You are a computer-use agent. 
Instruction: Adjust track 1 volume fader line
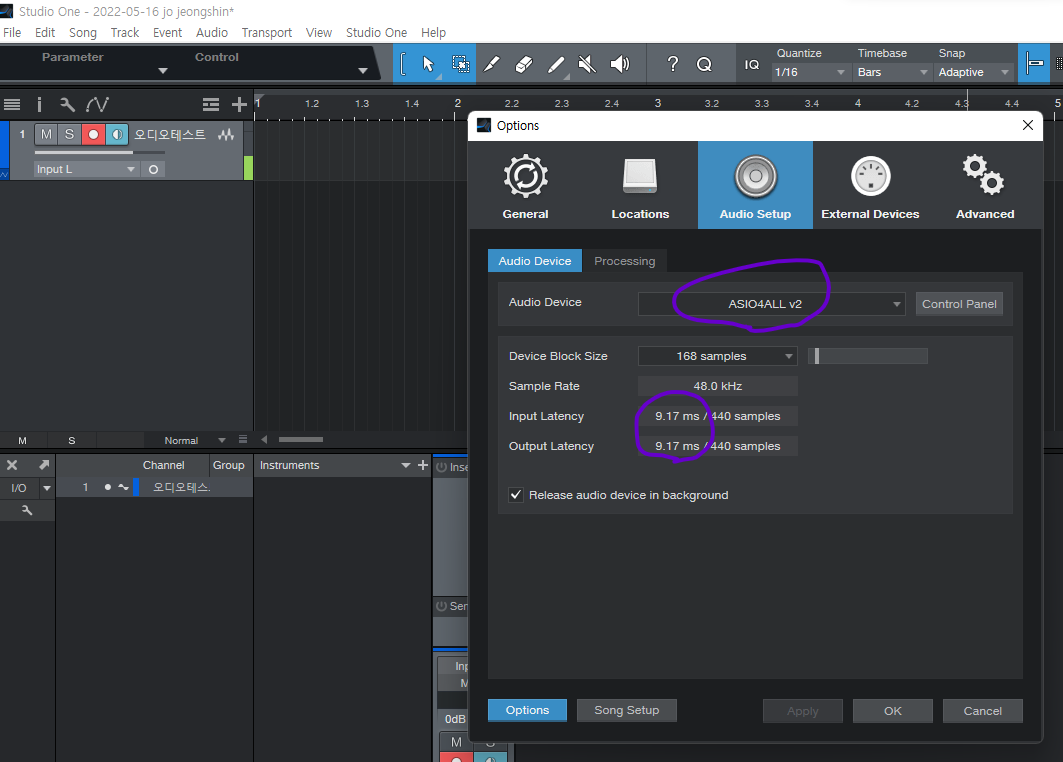[x=99, y=153]
